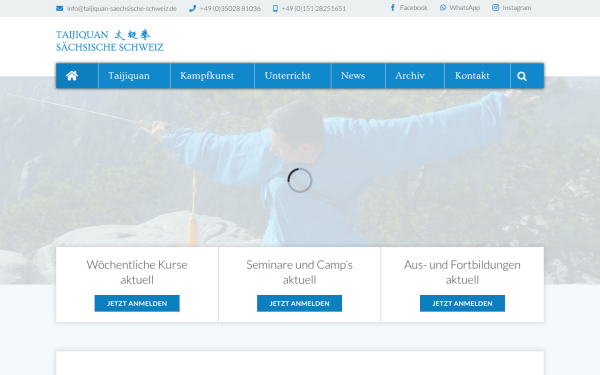The image size is (600, 375).
Task: Open the Kontakt menu item
Action: coord(472,76)
